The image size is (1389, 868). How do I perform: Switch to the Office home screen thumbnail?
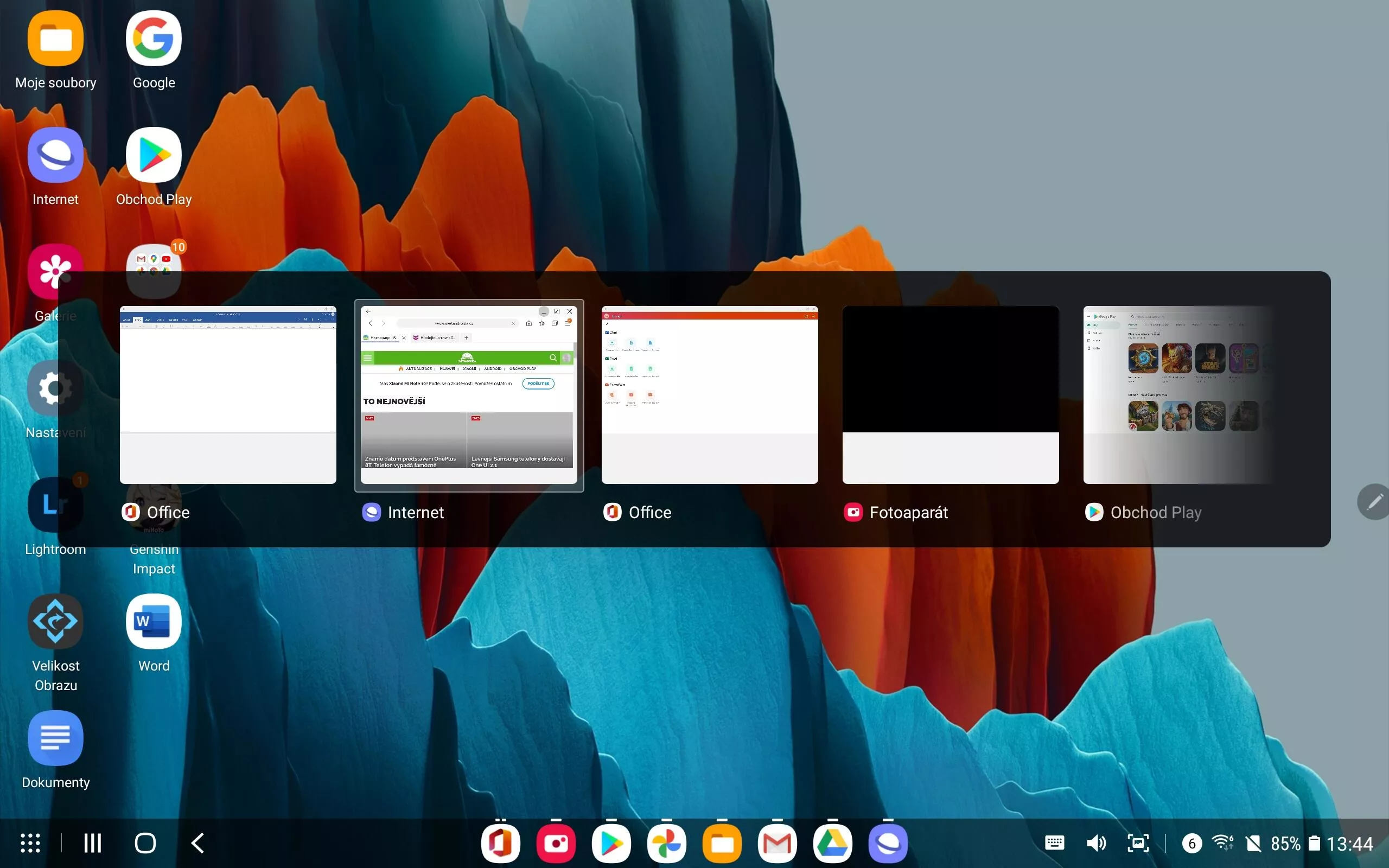[710, 395]
